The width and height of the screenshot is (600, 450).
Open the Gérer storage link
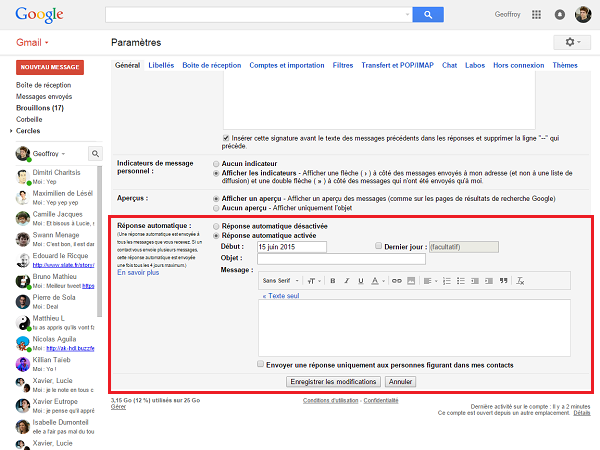pos(118,407)
